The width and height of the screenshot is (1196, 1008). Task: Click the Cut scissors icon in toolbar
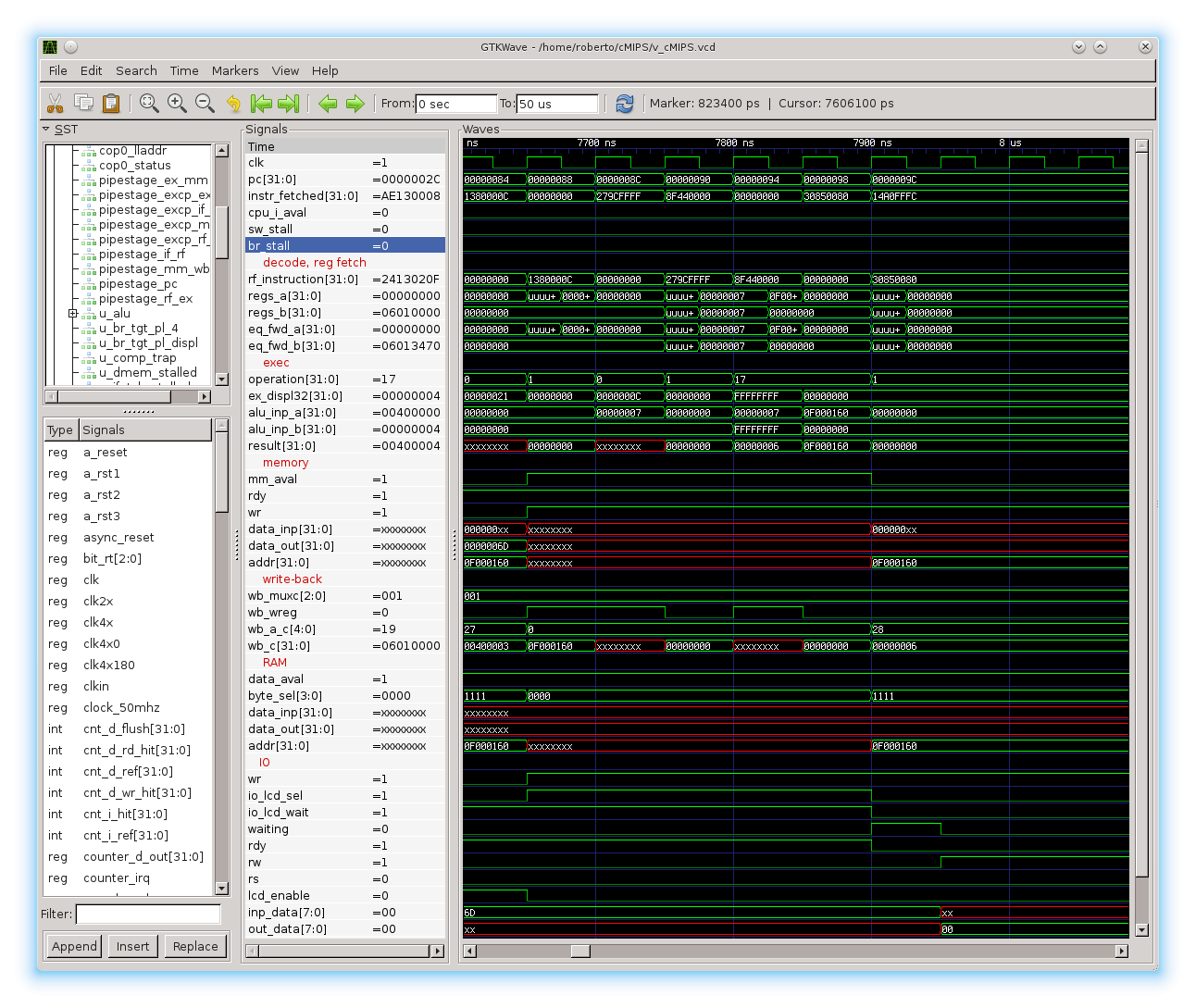click(x=56, y=103)
